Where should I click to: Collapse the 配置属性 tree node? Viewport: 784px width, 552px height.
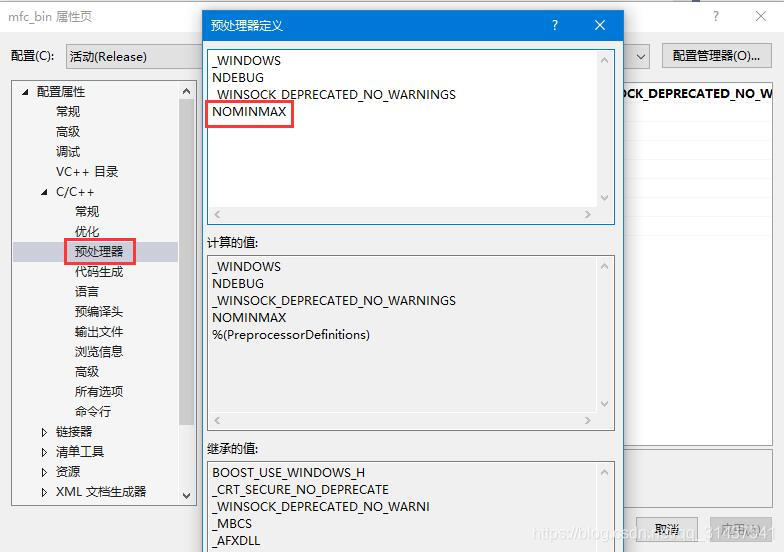tap(25, 92)
